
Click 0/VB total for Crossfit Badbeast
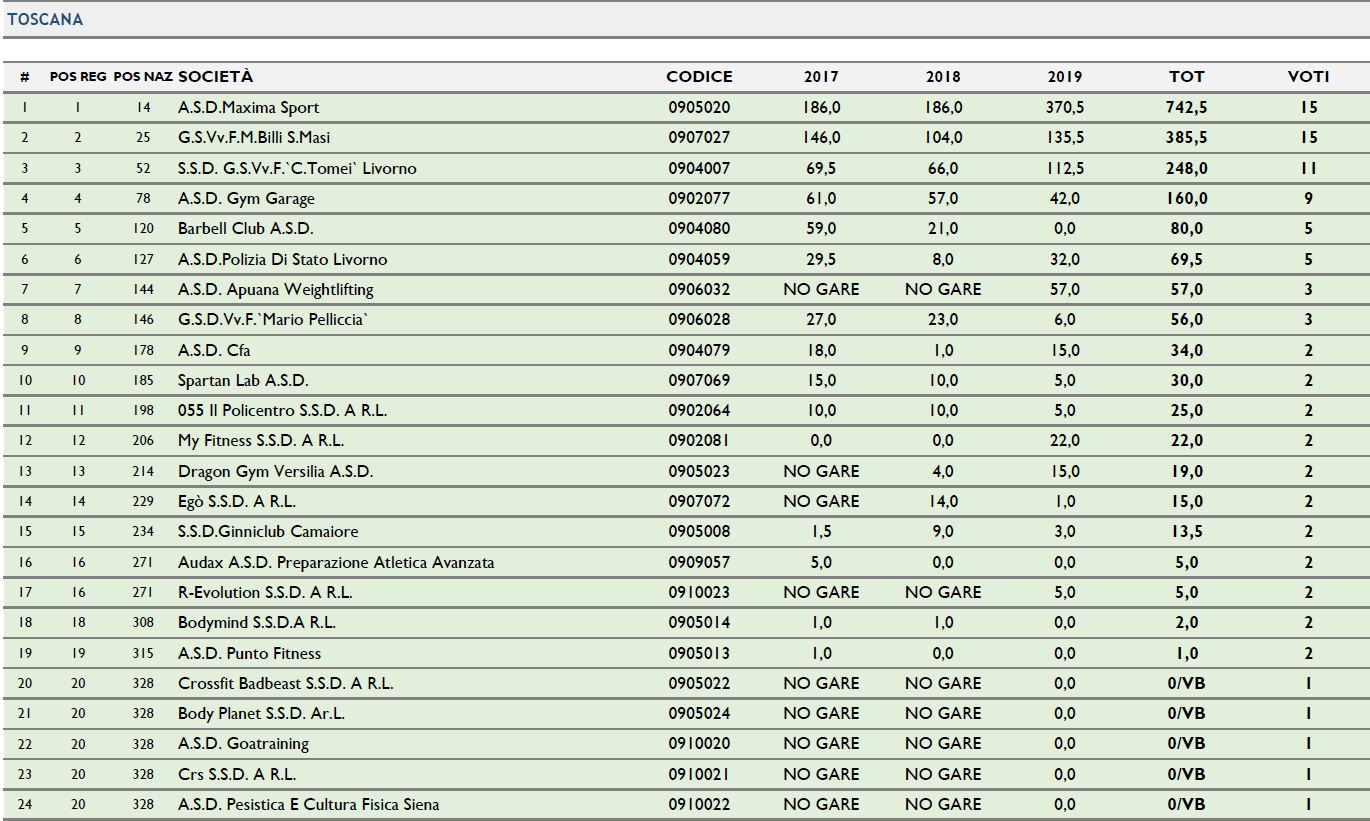pyautogui.click(x=1187, y=683)
